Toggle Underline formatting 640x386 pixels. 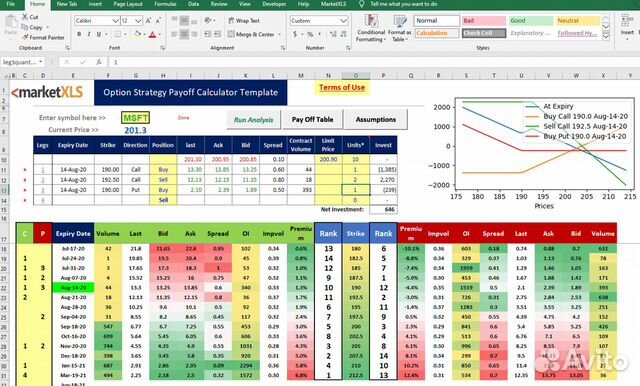tap(98, 34)
